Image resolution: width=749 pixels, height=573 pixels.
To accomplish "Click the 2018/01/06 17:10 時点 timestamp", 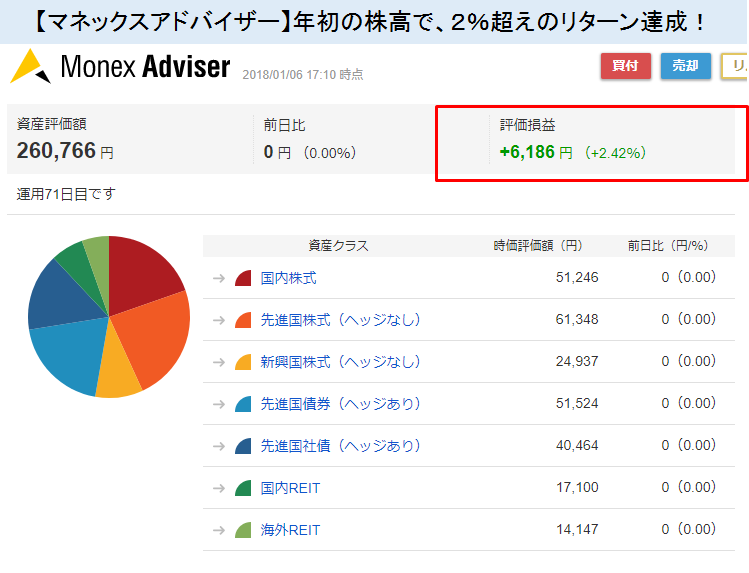I will (x=303, y=74).
